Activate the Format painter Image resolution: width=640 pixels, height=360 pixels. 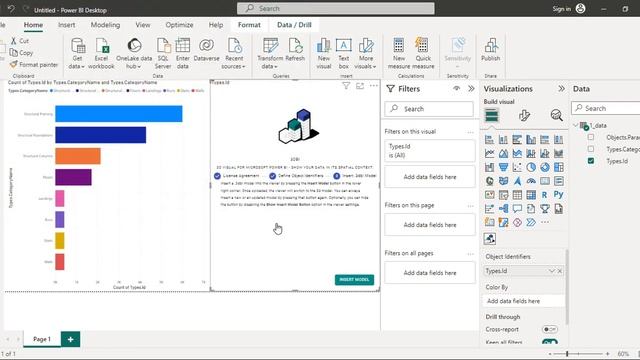coord(34,64)
